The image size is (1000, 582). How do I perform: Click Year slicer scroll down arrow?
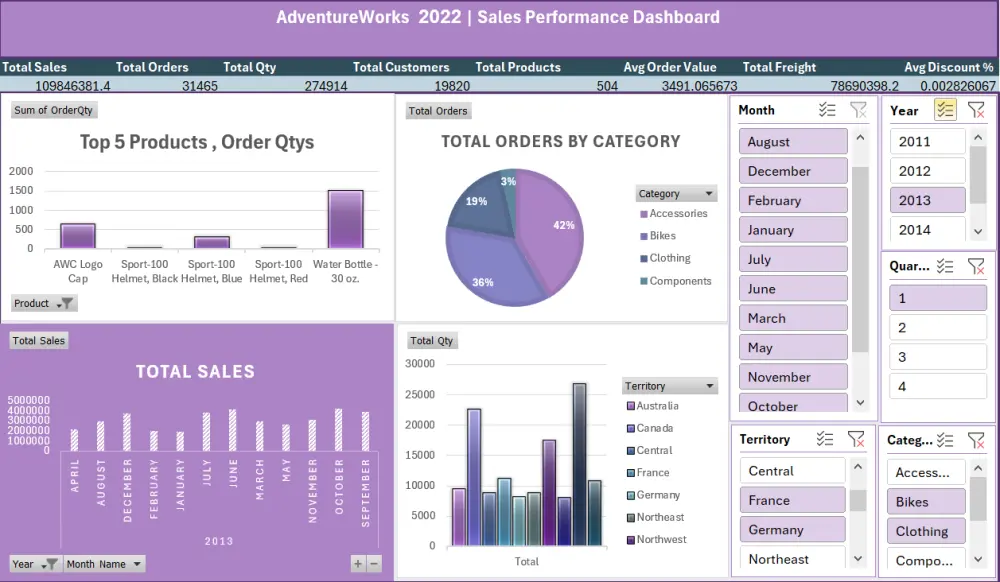978,232
